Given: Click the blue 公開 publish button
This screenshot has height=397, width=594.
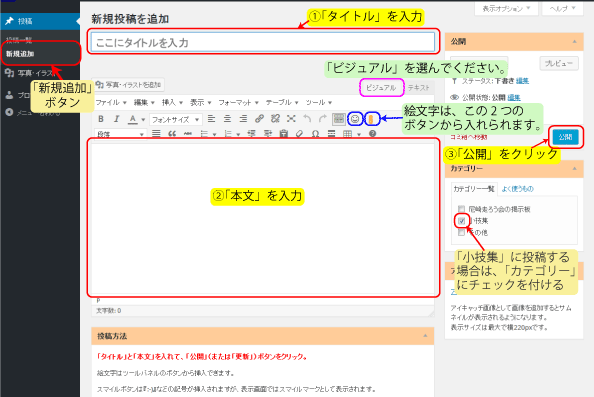Looking at the screenshot, I should 565,137.
